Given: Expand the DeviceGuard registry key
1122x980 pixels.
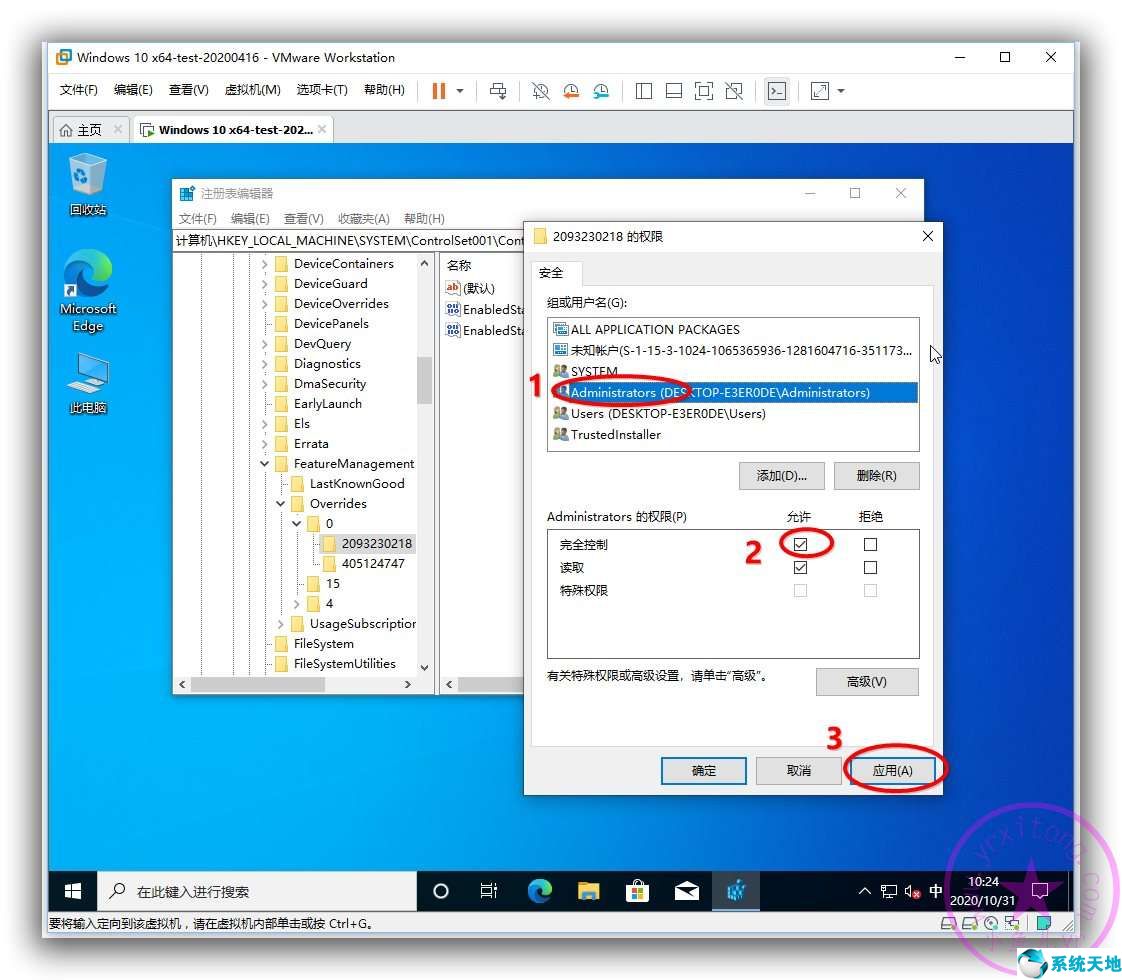Looking at the screenshot, I should (263, 283).
